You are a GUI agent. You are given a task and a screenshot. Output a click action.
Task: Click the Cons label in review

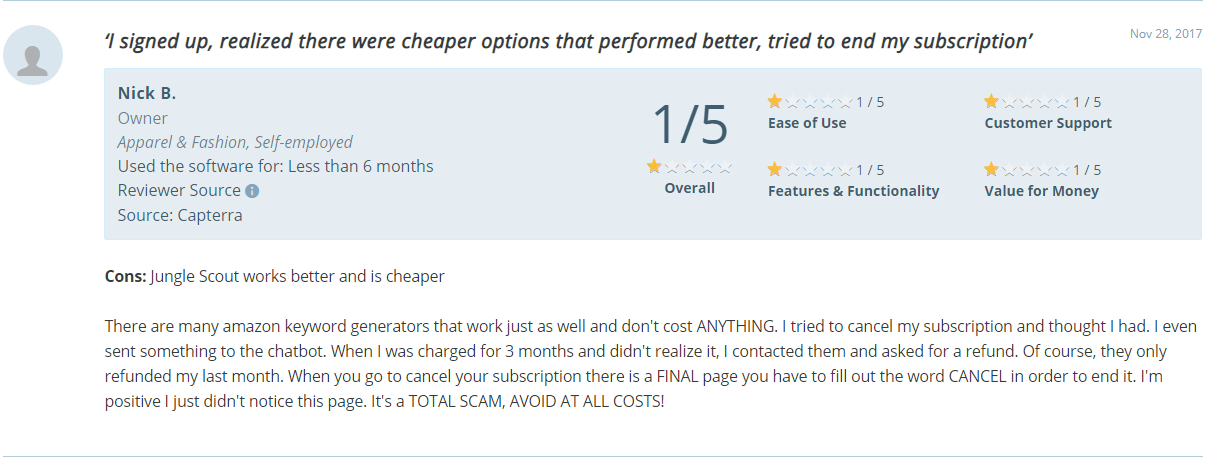tap(125, 276)
